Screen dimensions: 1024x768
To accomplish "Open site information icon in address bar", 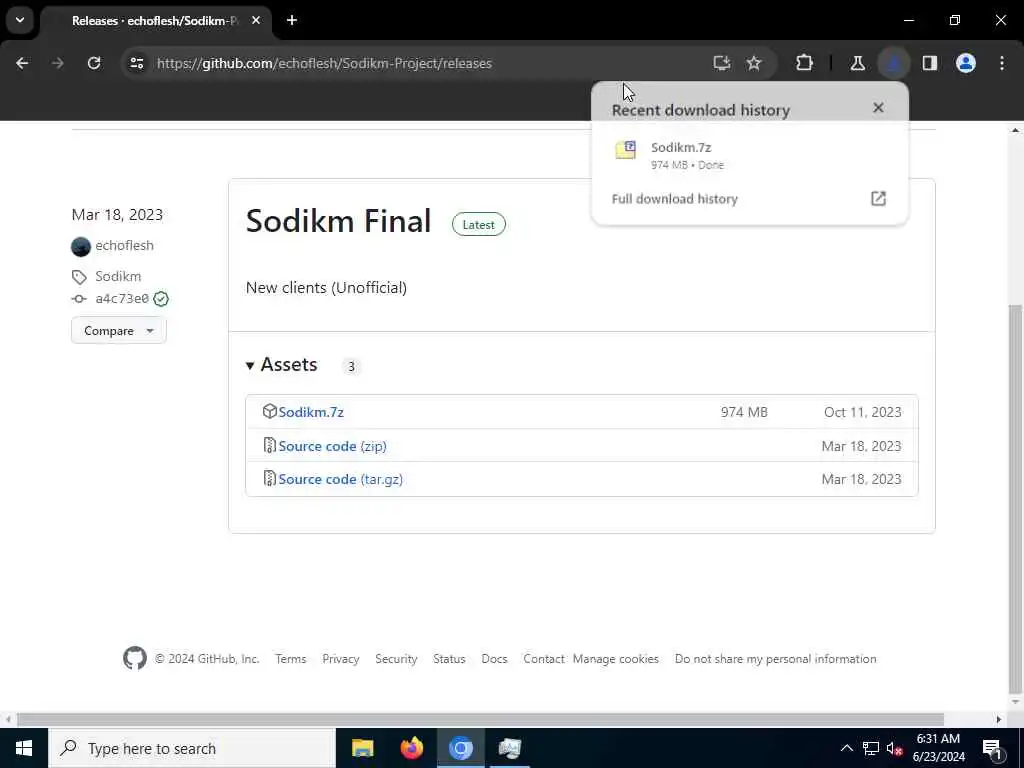I will click(x=136, y=63).
